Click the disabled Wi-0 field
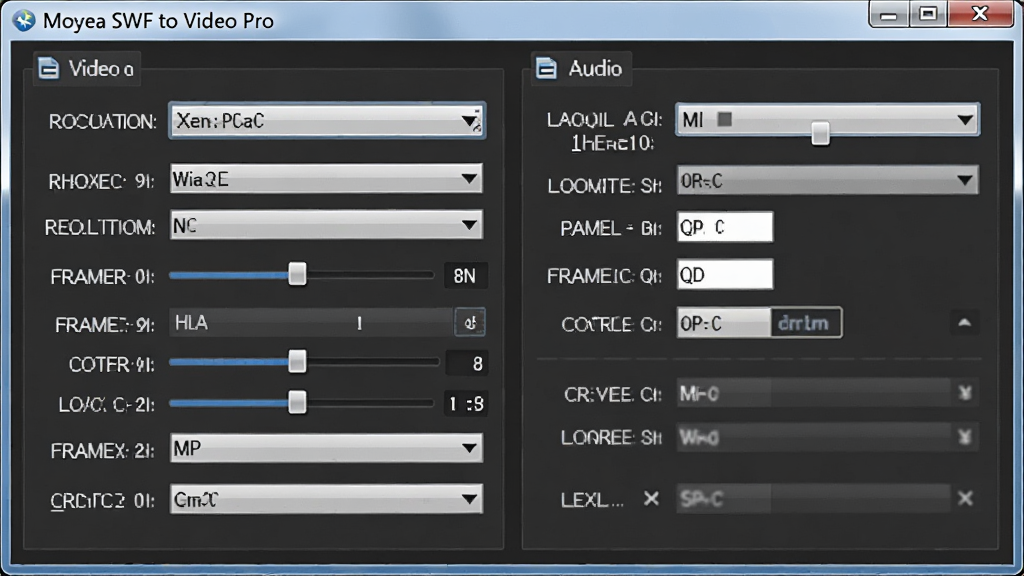The width and height of the screenshot is (1024, 576). 814,436
